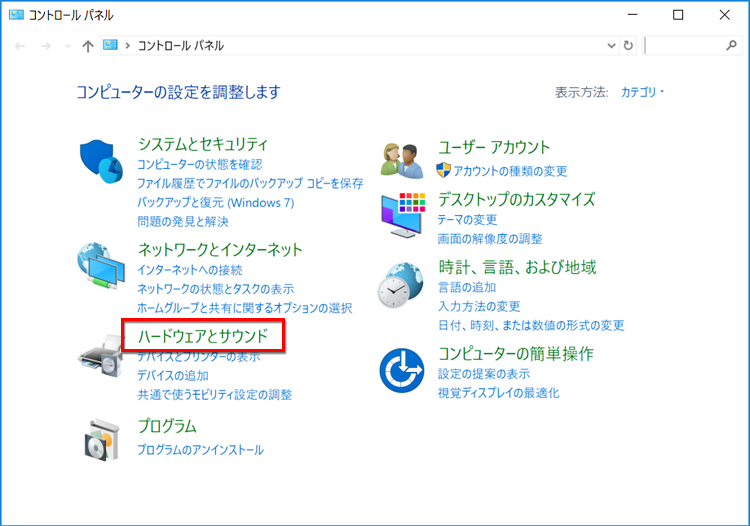Viewport: 750px width, 526px height.
Task: Click デバイスとプリンターの表示 link
Action: coord(199,357)
